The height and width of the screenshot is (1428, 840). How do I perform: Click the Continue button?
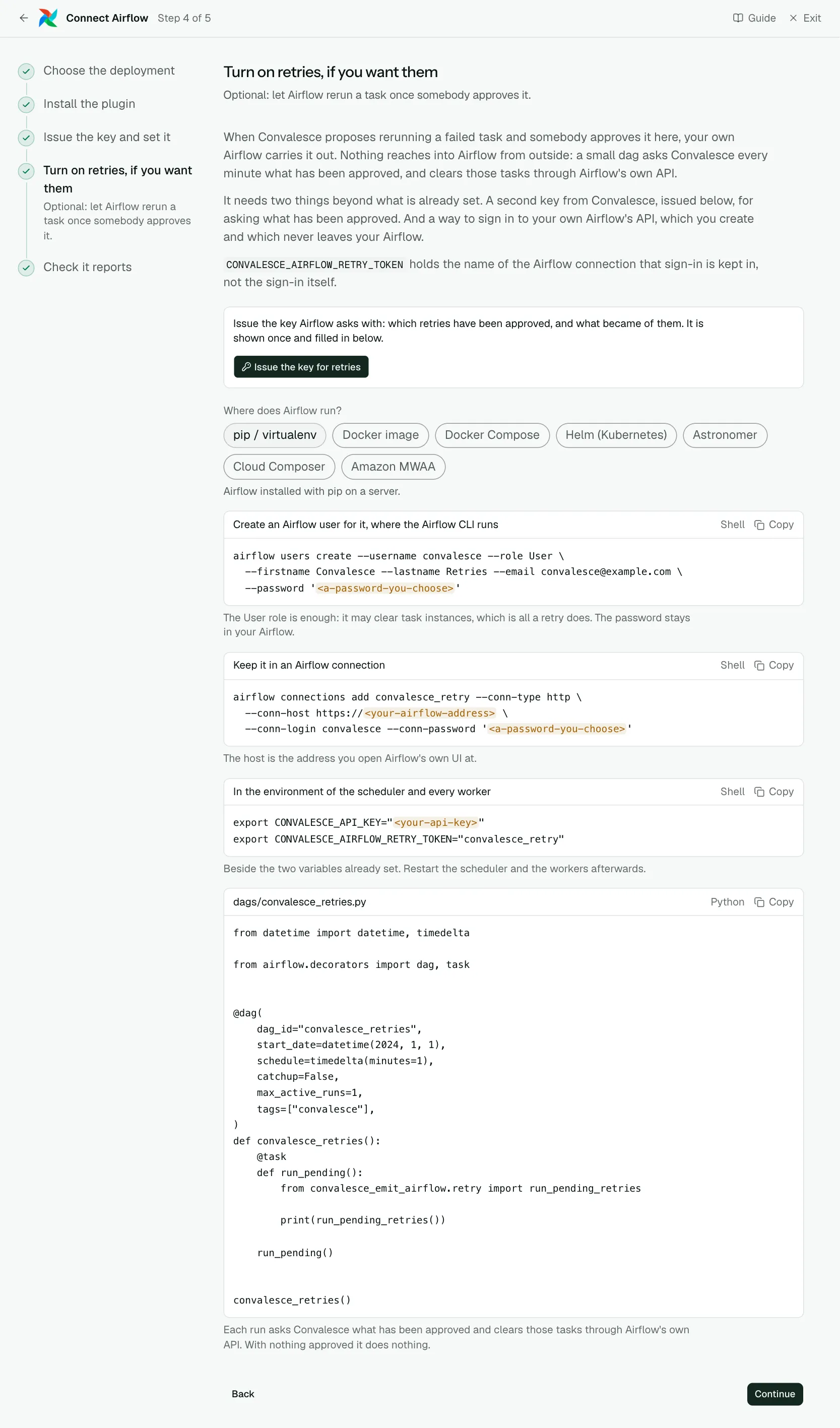coord(775,1394)
